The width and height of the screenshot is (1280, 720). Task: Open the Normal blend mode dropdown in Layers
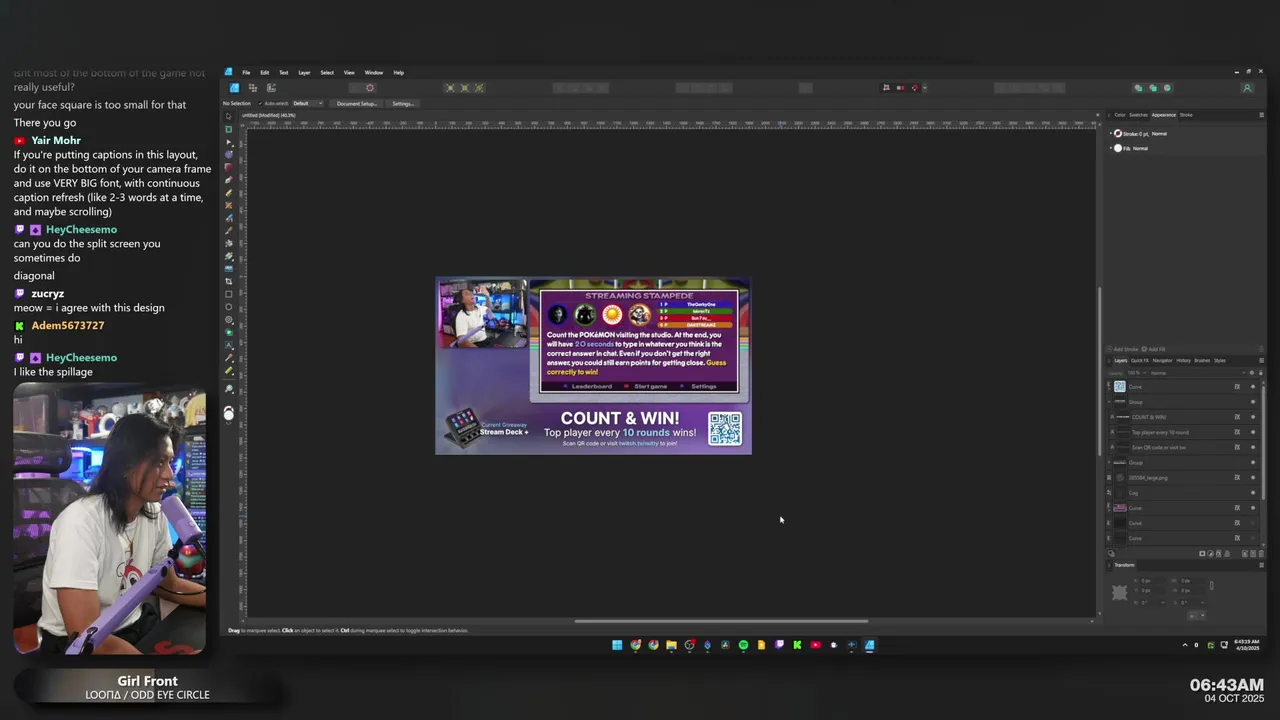(1198, 373)
